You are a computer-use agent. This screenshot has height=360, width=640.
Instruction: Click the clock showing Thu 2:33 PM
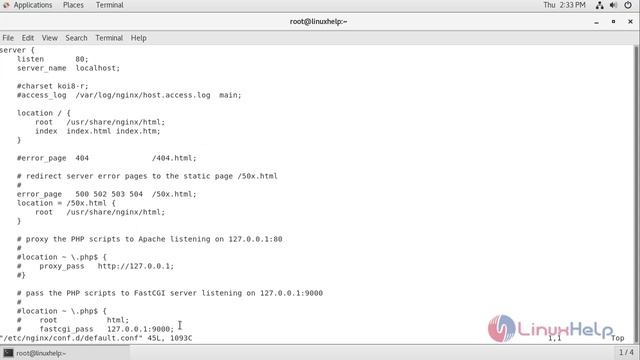tap(564, 5)
